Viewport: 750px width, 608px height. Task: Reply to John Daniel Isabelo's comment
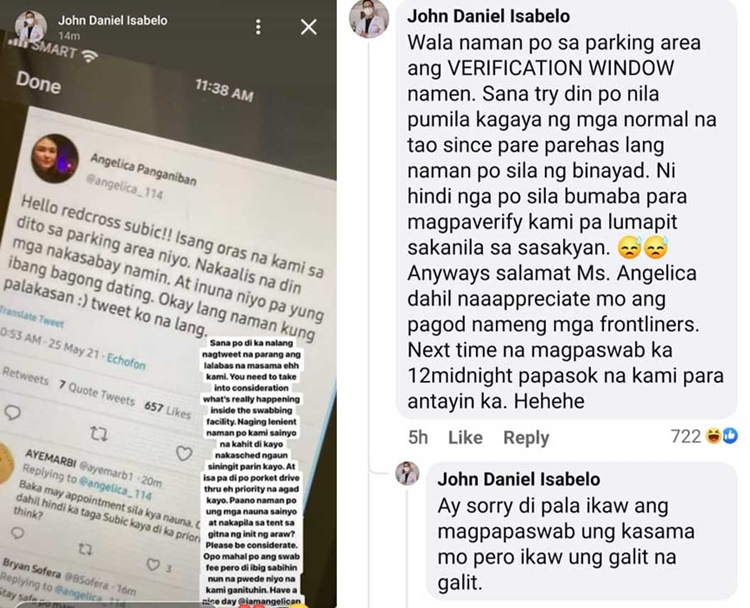pyautogui.click(x=526, y=437)
